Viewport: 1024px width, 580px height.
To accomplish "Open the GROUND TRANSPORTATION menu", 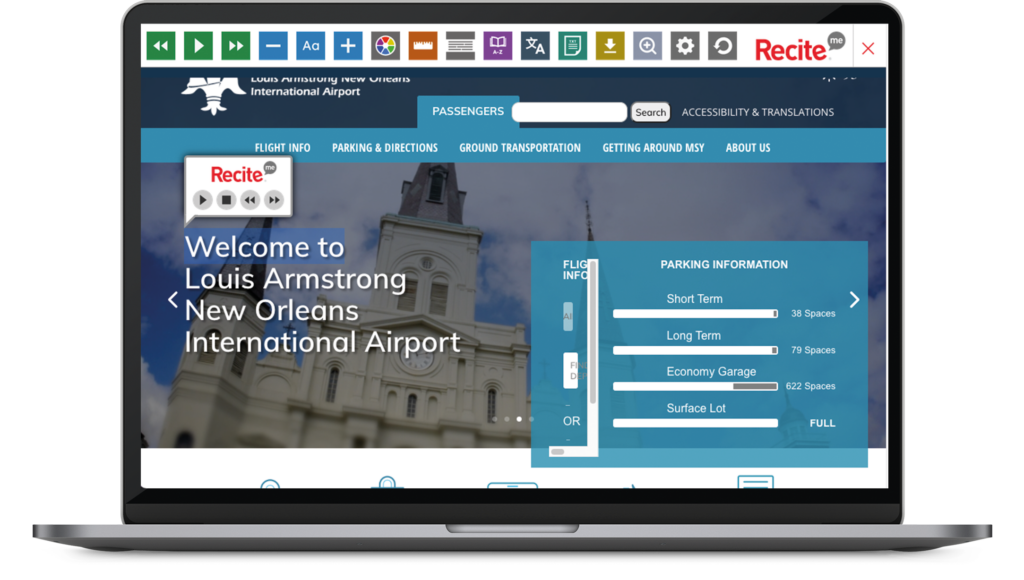I will coord(520,148).
